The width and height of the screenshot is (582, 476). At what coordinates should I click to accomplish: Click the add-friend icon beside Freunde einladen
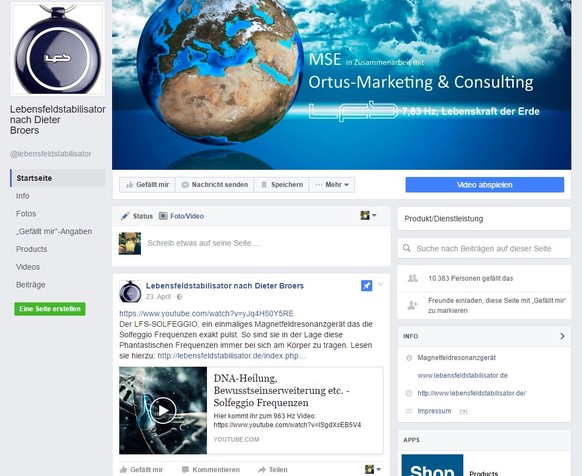click(x=413, y=305)
